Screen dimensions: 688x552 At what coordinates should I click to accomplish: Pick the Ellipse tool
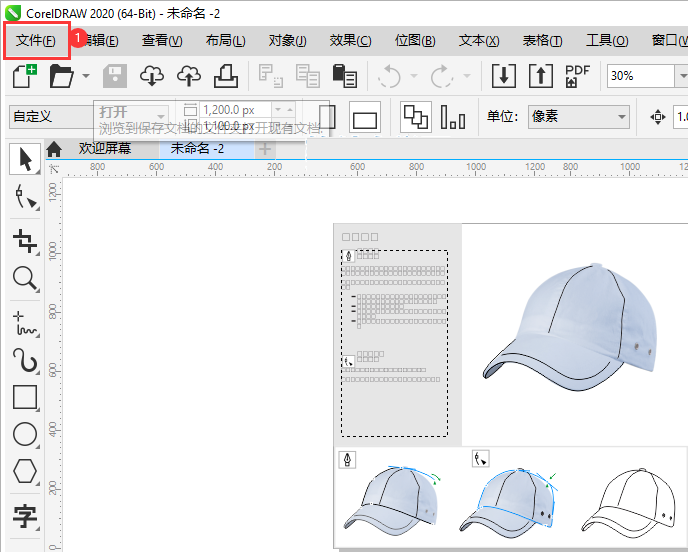tap(25, 434)
